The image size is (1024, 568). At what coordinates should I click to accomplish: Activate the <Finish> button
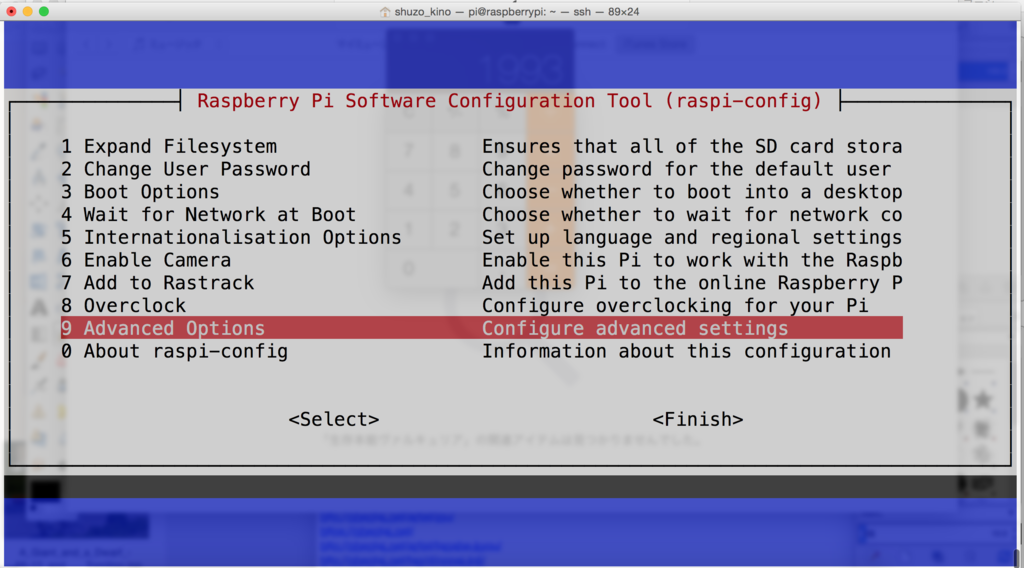(697, 419)
